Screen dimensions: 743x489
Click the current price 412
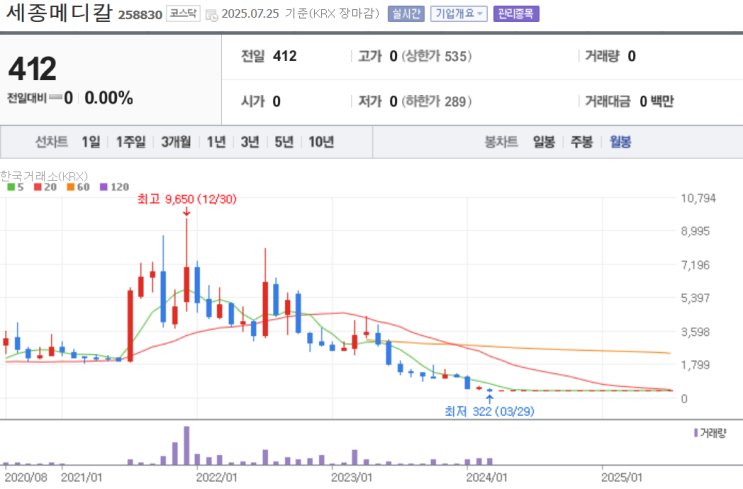[32, 69]
